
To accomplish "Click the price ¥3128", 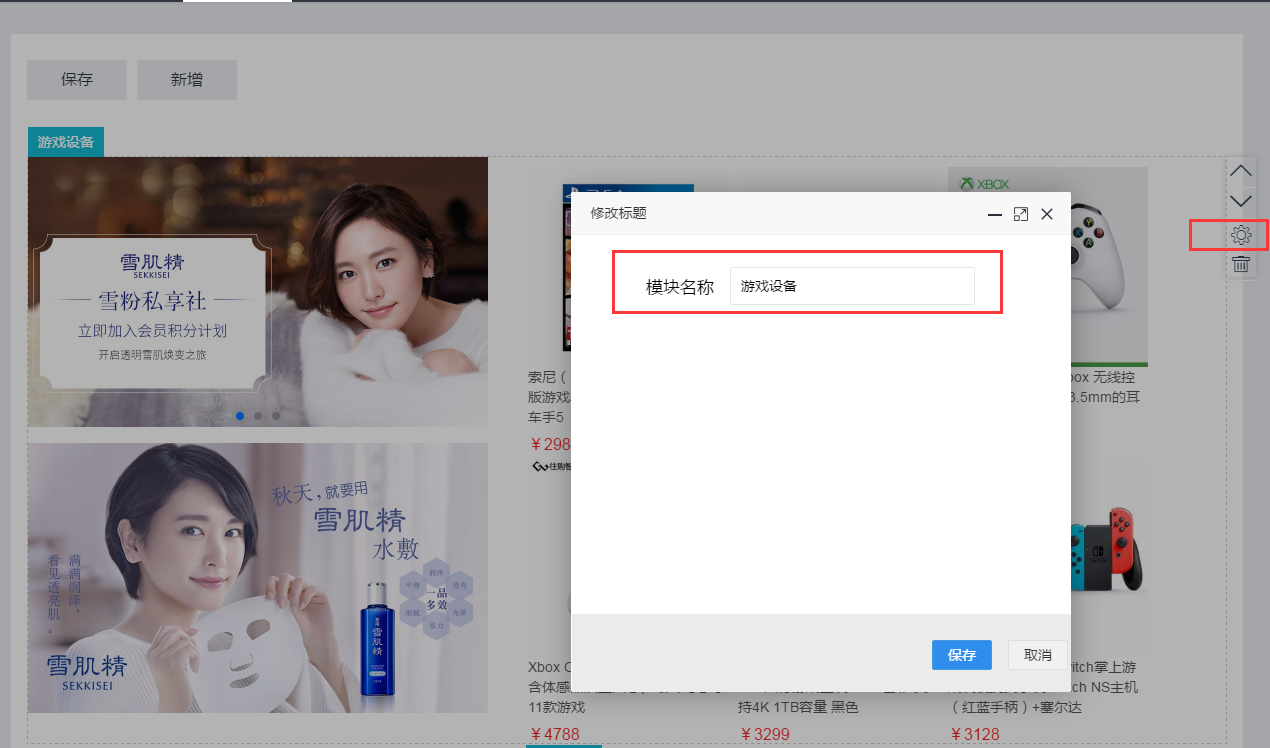I will point(975,736).
